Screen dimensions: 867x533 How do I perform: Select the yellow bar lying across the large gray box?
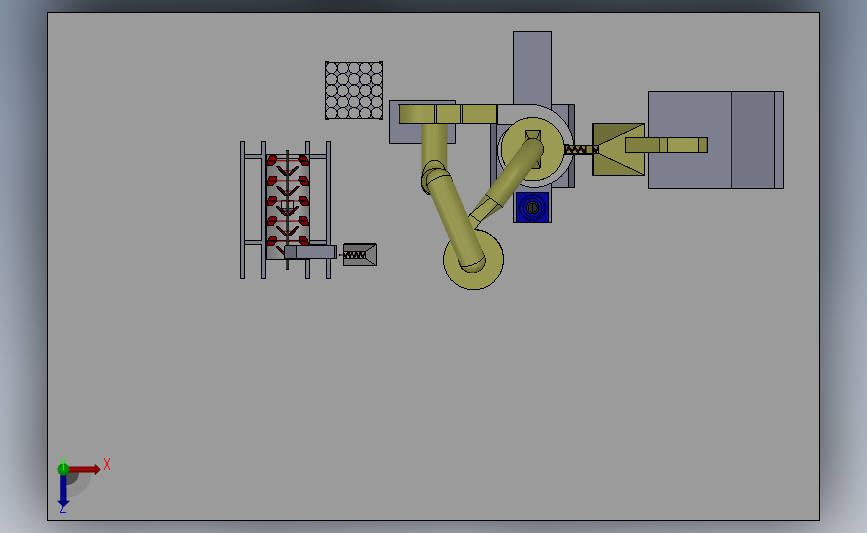(666, 145)
